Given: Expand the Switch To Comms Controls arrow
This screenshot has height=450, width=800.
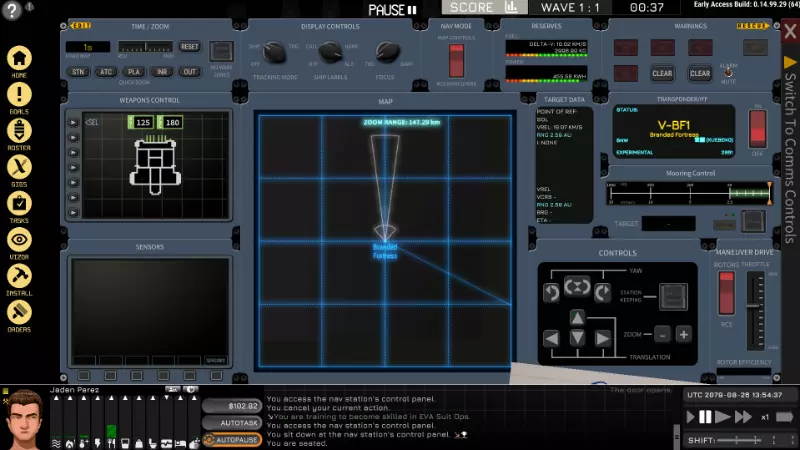Looking at the screenshot, I should pos(790,62).
